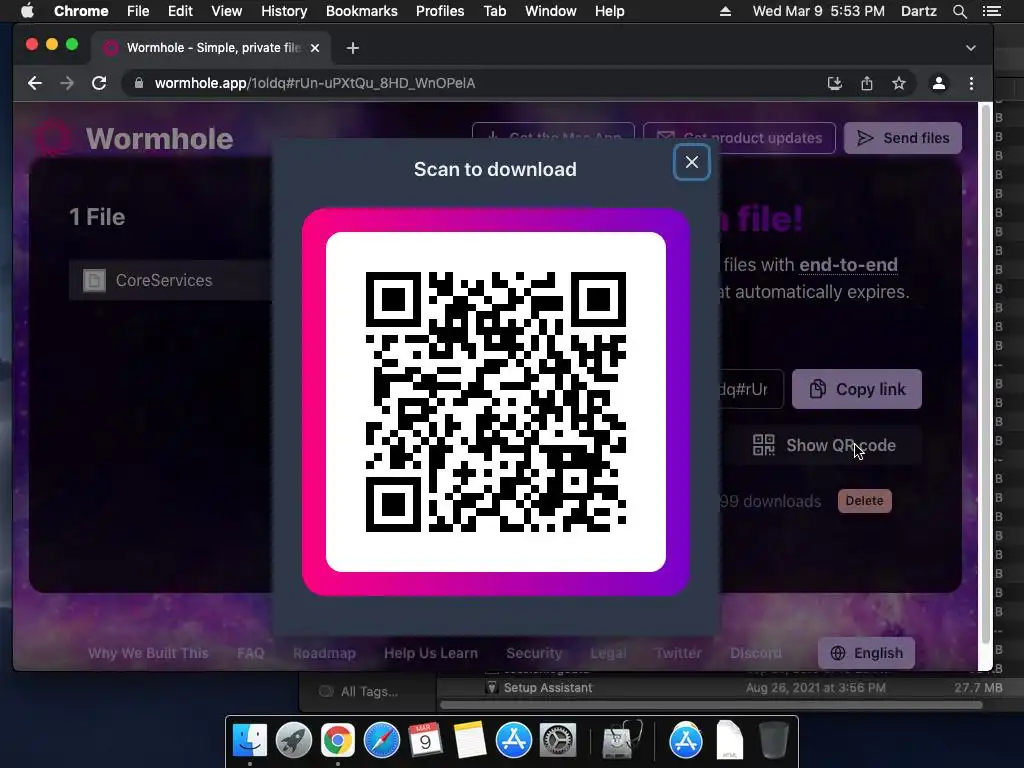The height and width of the screenshot is (768, 1024).
Task: Open Safari from the Dock
Action: (x=381, y=741)
